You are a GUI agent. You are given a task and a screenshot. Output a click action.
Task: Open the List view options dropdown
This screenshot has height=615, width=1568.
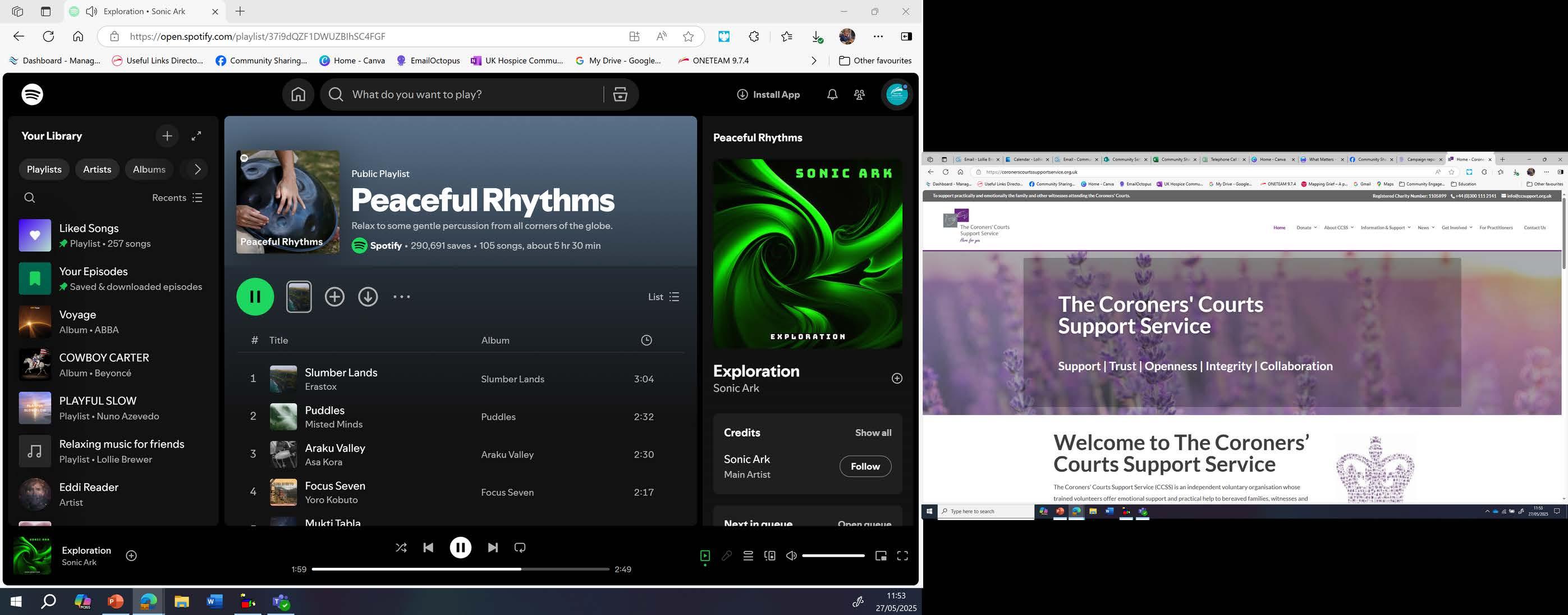tap(663, 297)
